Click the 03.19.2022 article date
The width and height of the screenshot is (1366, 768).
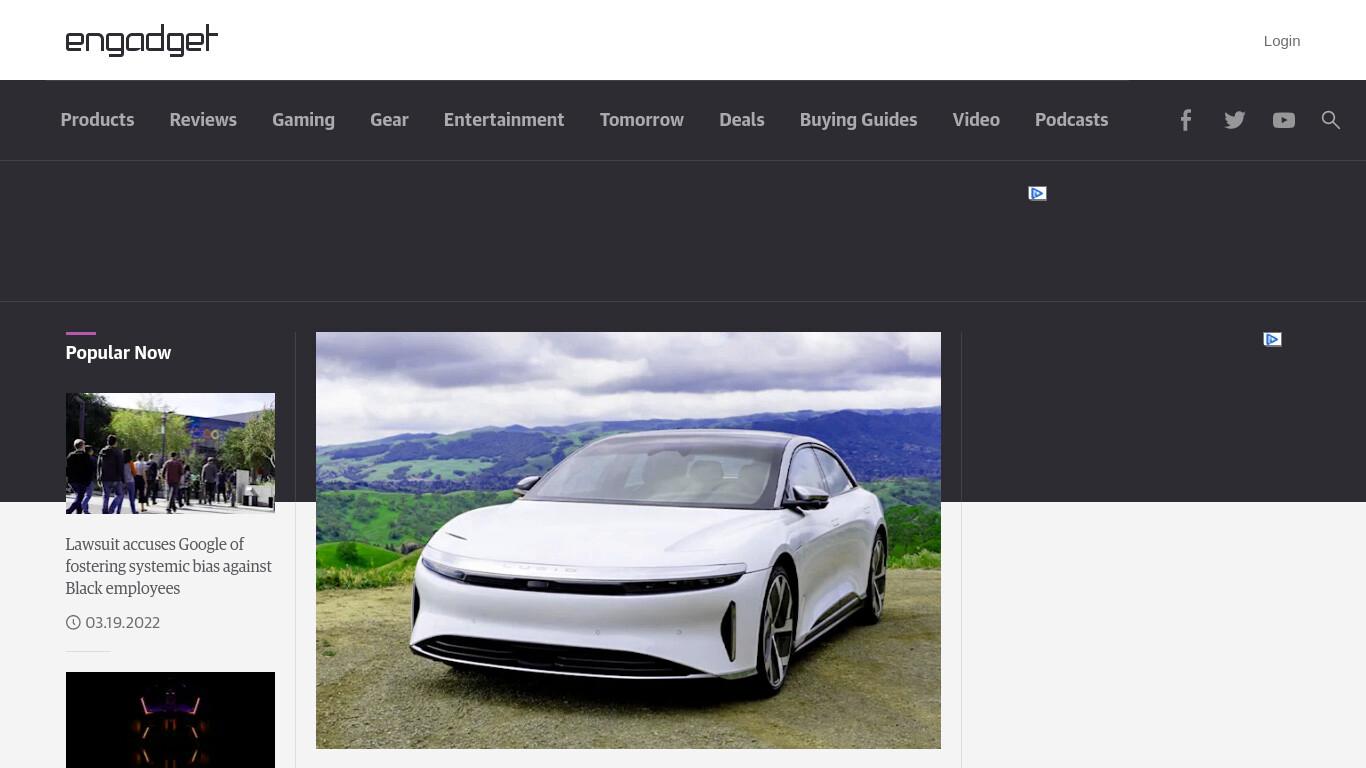coord(122,622)
